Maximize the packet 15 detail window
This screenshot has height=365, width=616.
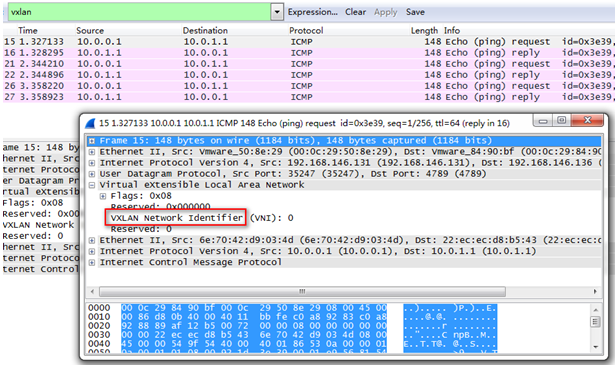pos(562,121)
